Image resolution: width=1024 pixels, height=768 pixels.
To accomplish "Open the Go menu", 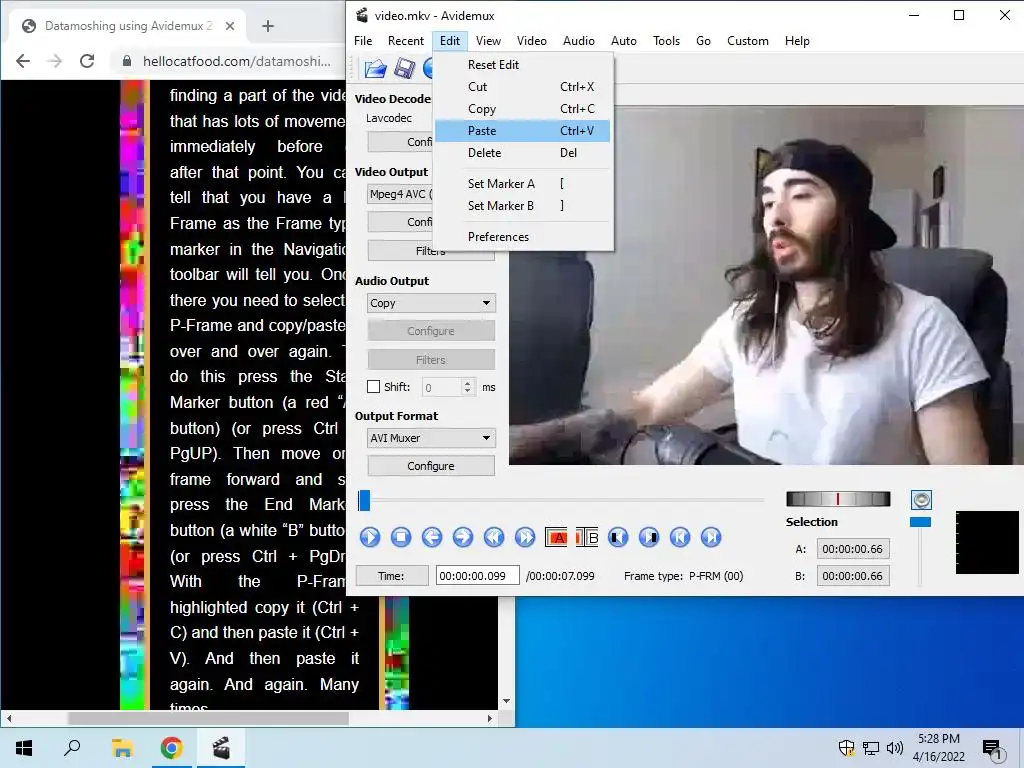I will (x=703, y=40).
